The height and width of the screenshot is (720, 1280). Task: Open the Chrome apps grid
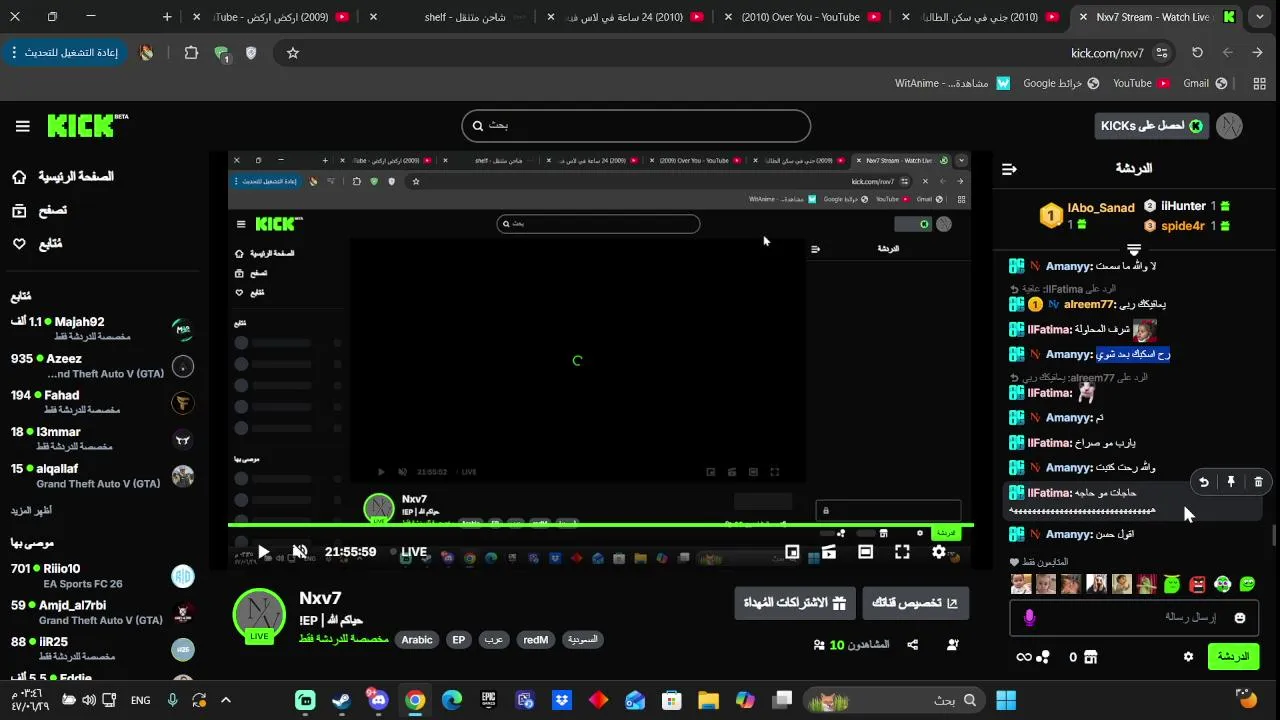tap(1259, 84)
